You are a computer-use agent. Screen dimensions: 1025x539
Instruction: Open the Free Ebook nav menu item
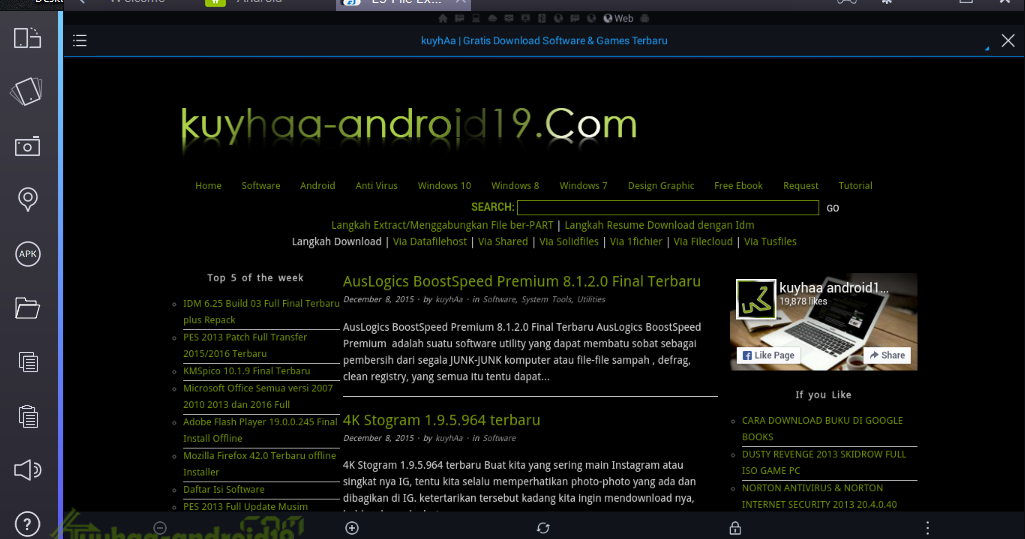click(738, 186)
